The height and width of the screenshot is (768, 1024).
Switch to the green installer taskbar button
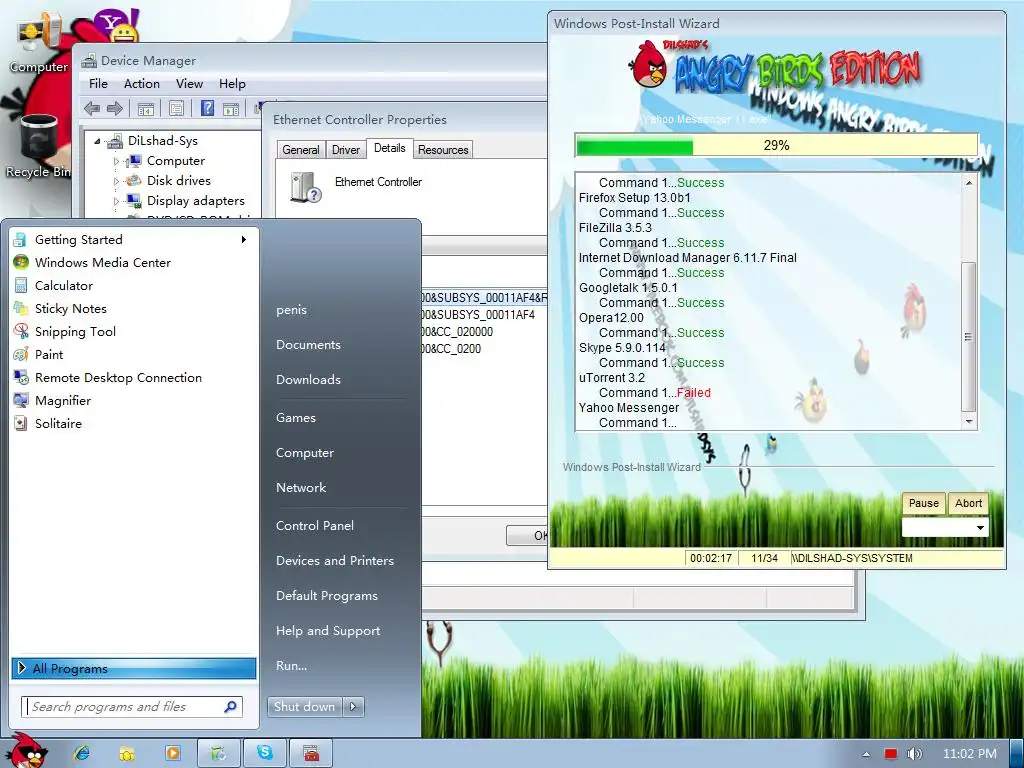(219, 753)
